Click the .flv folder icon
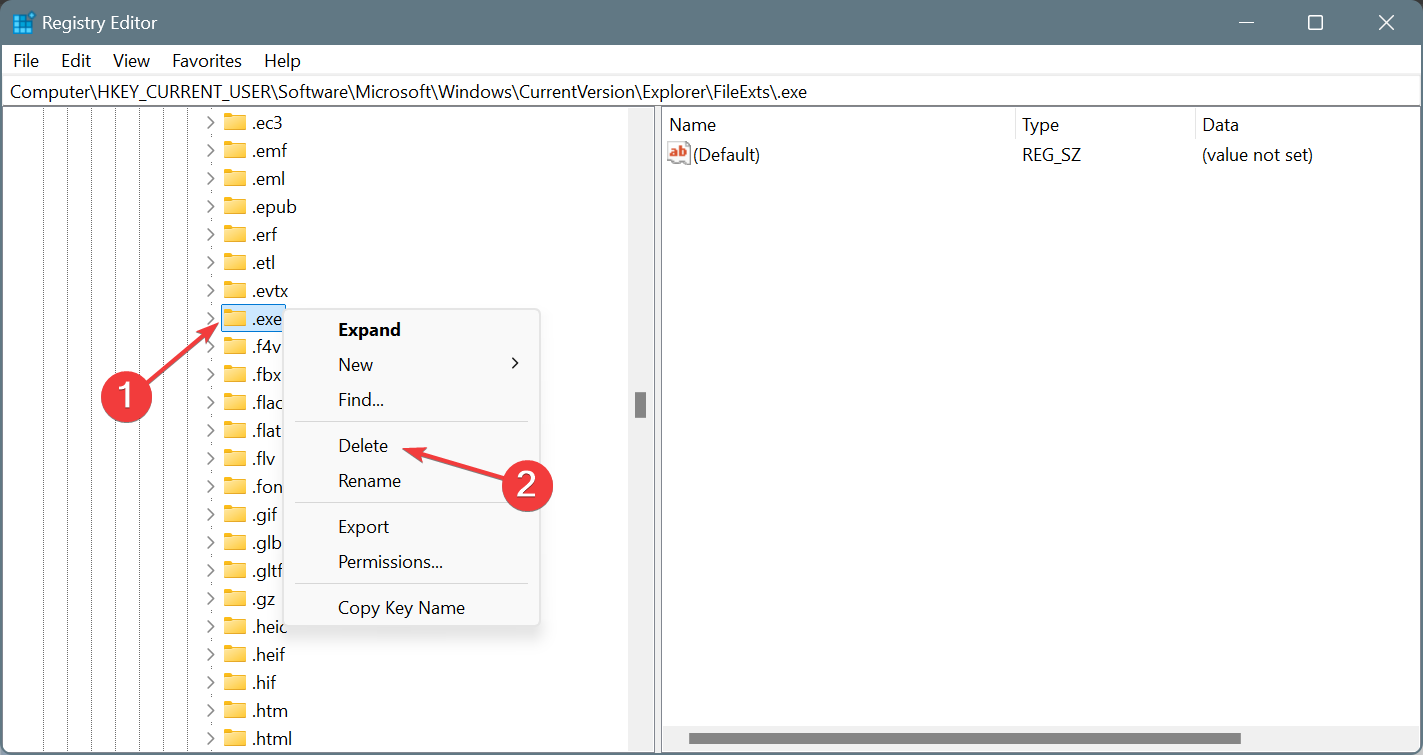Viewport: 1423px width, 755px height. (235, 458)
